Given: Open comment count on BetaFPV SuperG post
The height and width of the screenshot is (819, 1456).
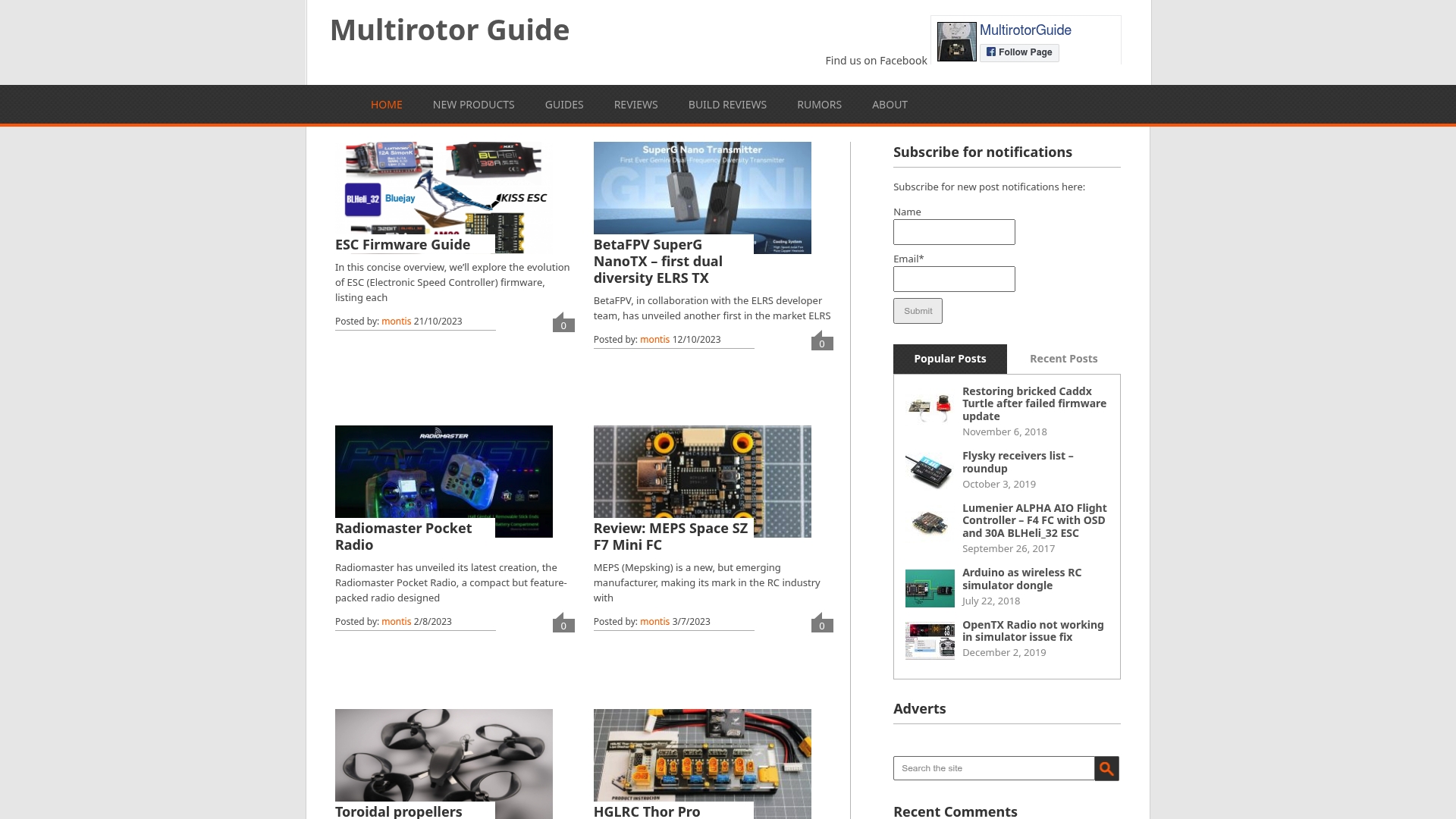Looking at the screenshot, I should [822, 340].
